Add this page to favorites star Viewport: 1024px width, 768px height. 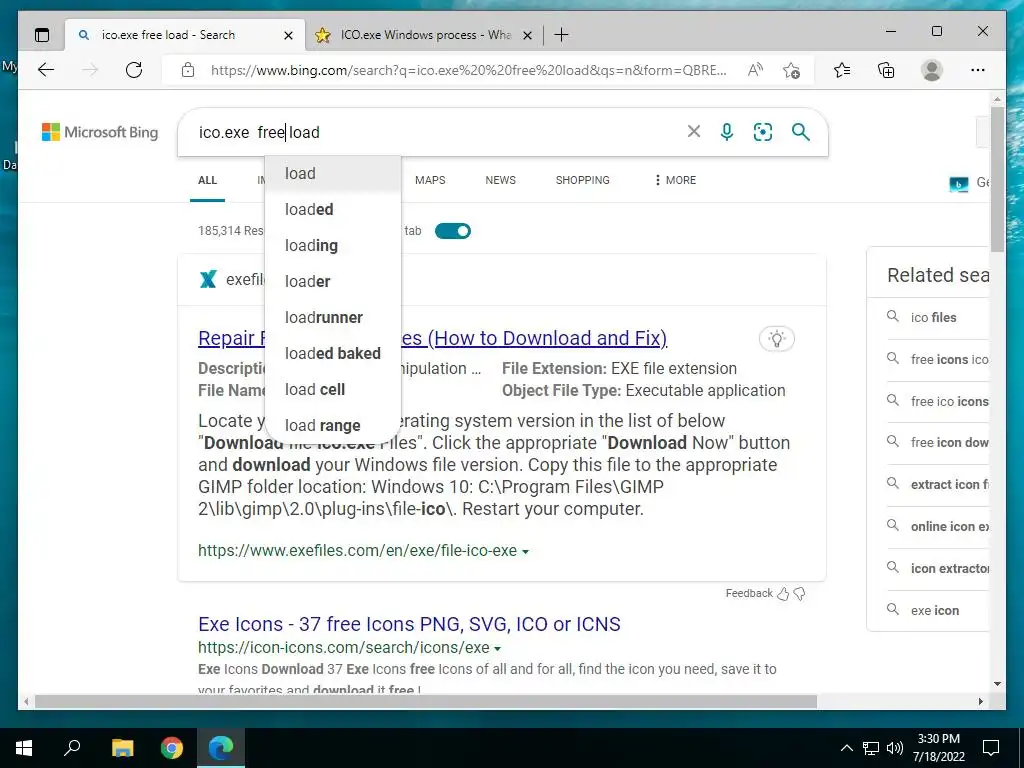point(792,70)
